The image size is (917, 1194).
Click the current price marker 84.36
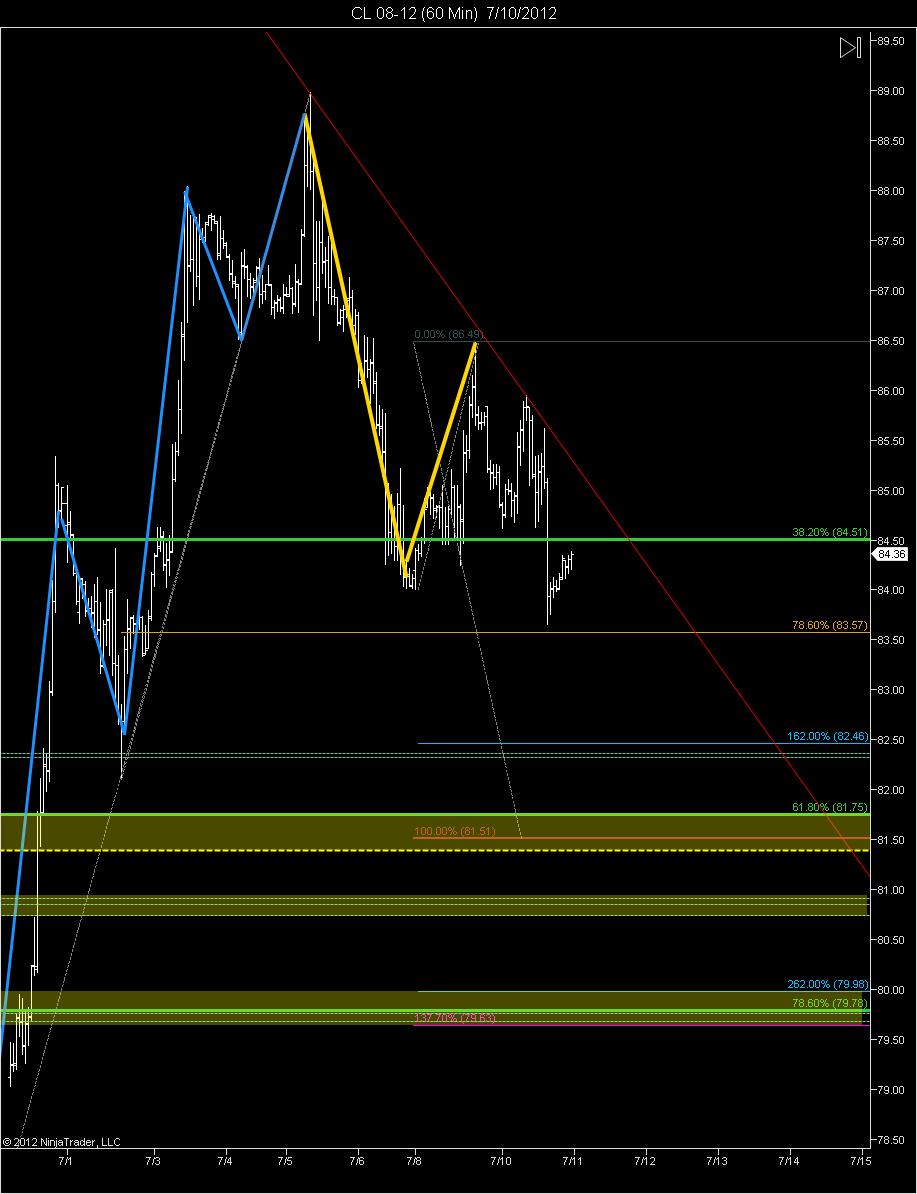point(891,554)
